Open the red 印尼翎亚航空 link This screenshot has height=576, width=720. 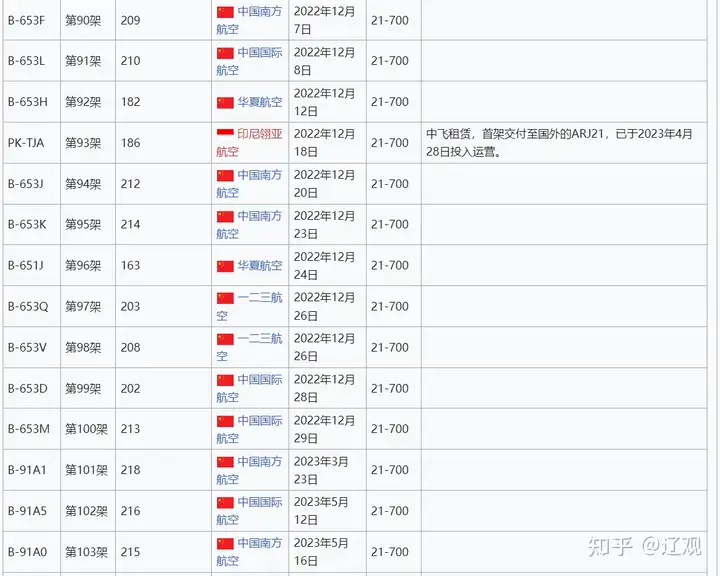click(x=249, y=143)
